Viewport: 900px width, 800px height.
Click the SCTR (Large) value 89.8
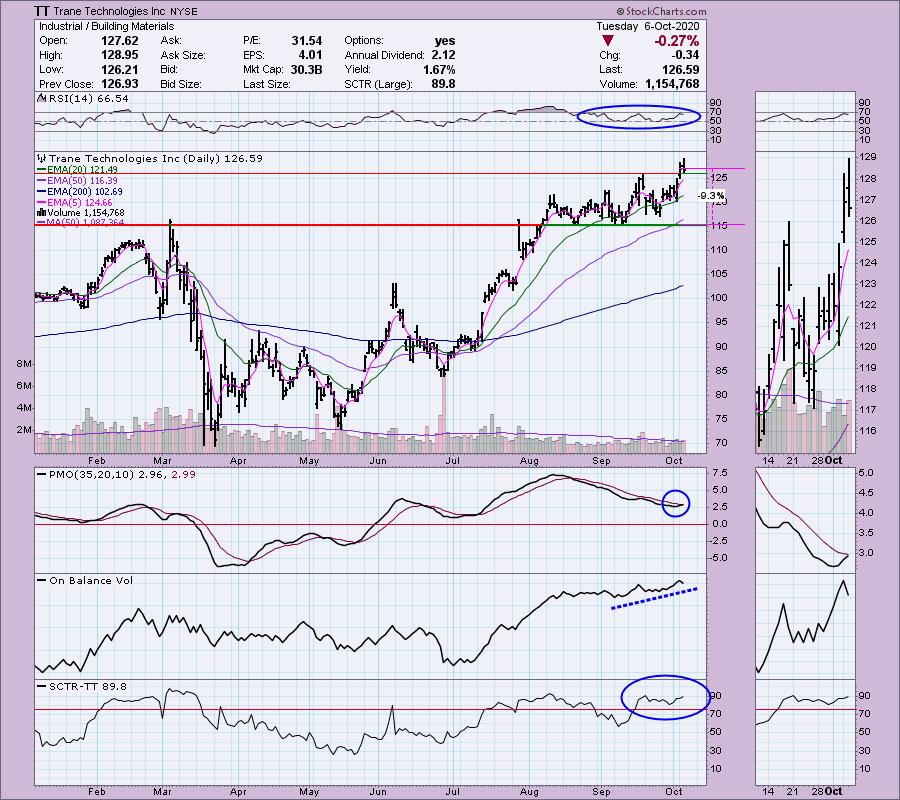tap(443, 84)
